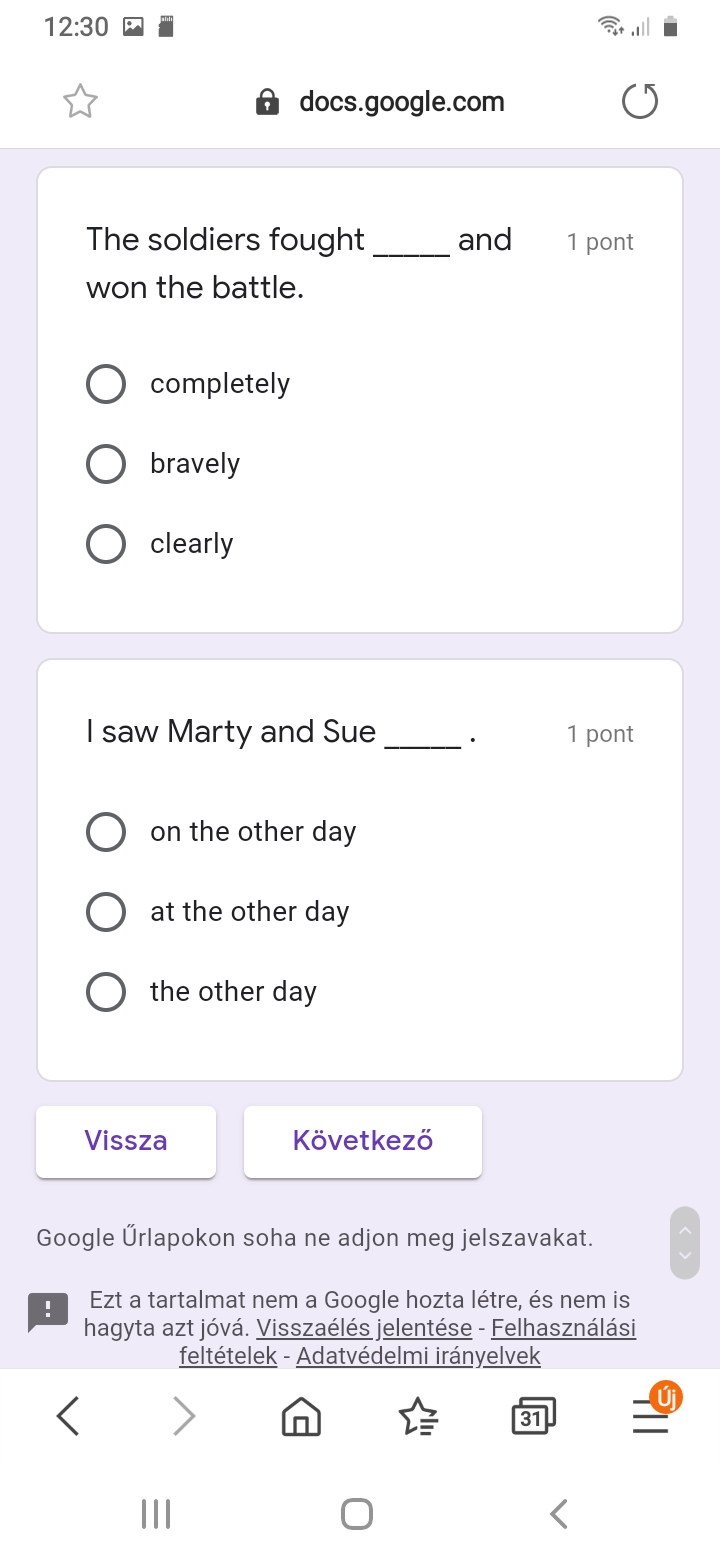Go to browser home page
The width and height of the screenshot is (720, 1560).
[301, 1416]
